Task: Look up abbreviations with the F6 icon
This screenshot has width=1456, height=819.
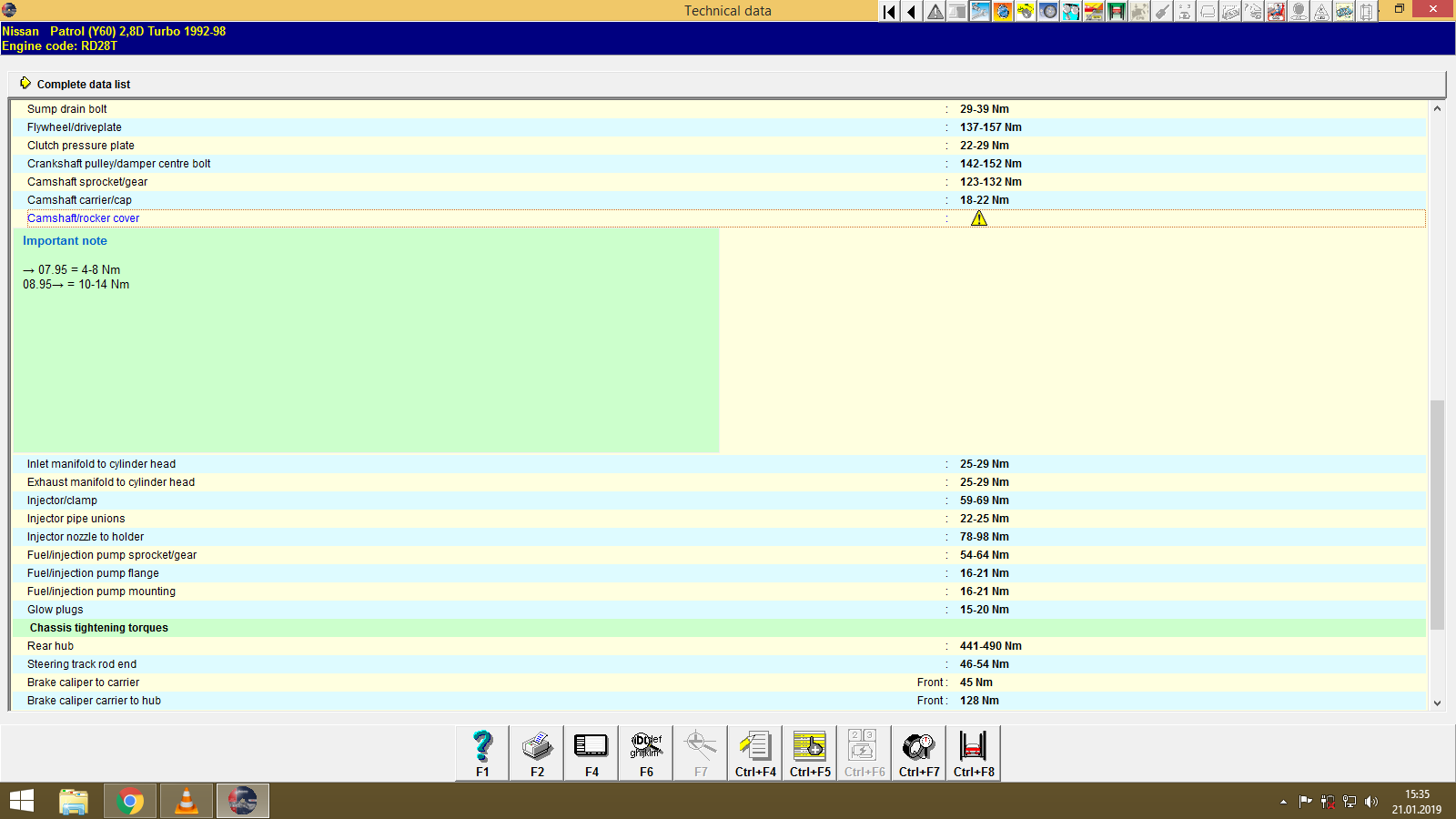Action: click(645, 753)
